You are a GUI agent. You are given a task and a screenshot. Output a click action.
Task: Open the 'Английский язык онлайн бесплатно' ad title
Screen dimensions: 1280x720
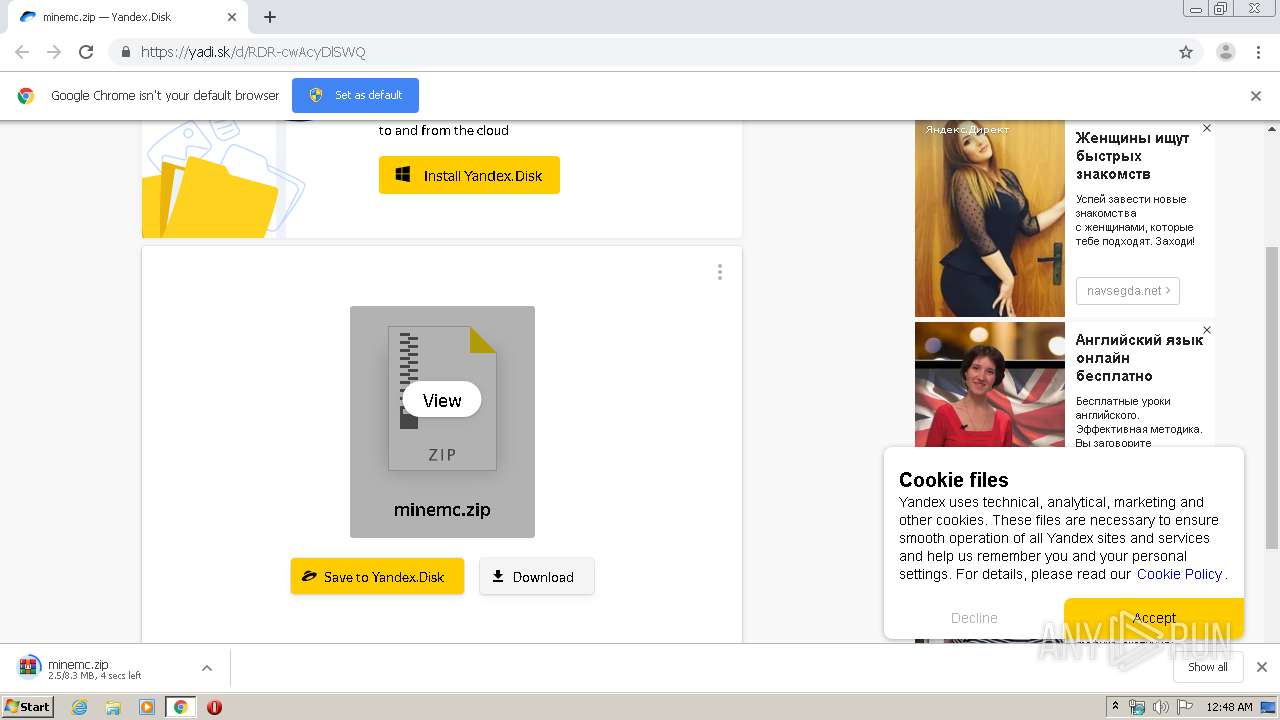[x=1139, y=358]
